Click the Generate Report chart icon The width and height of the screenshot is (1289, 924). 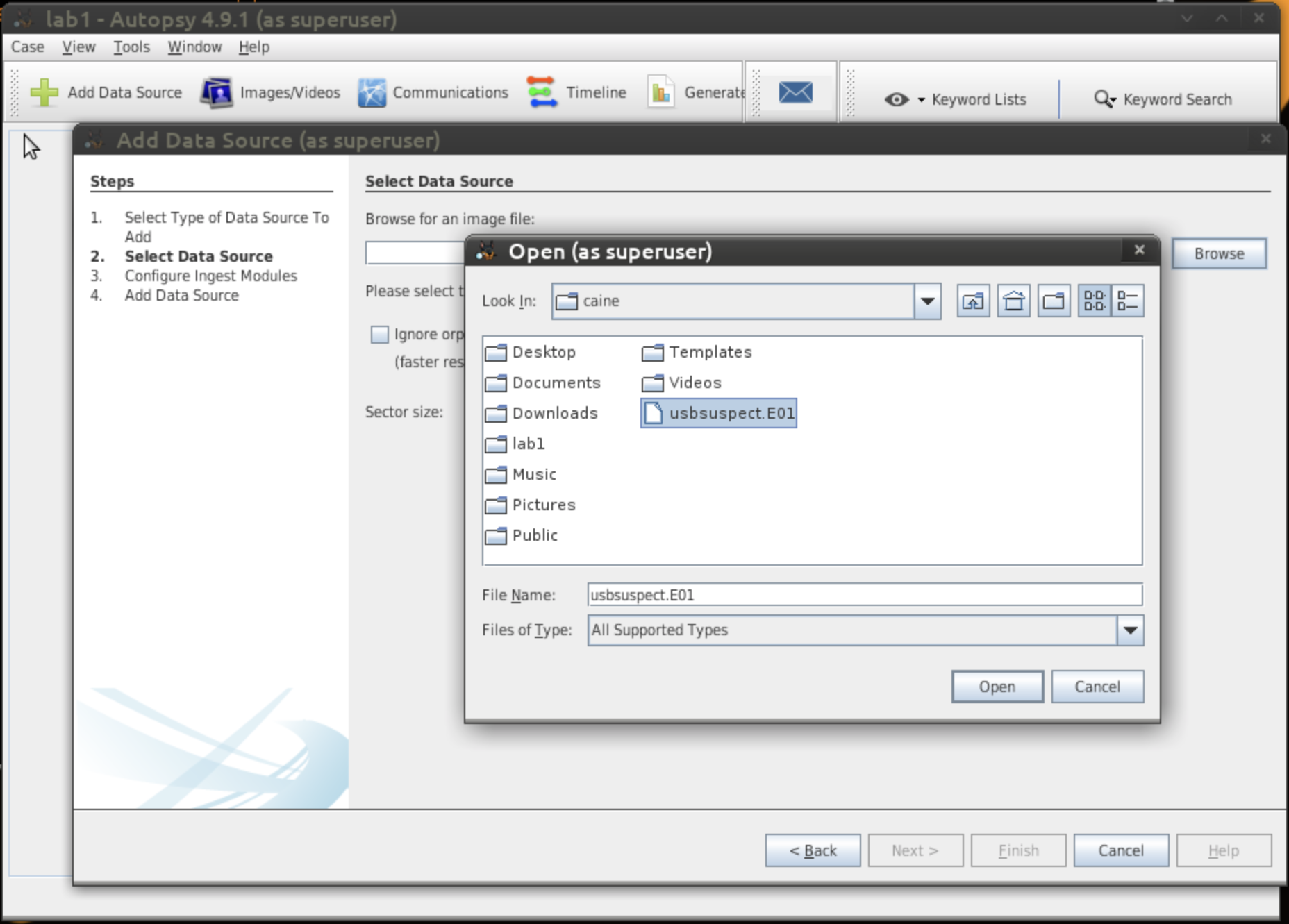tap(660, 92)
